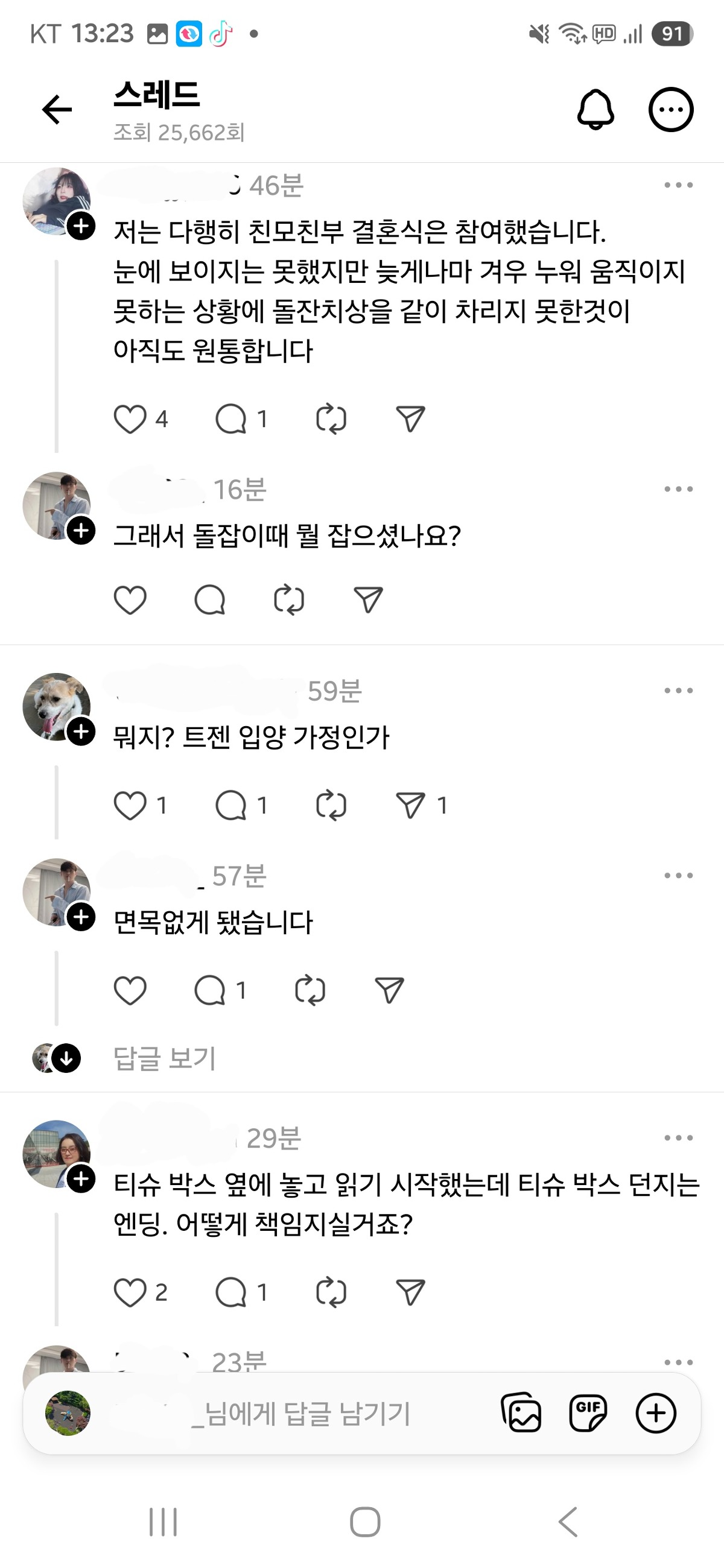Open the GIF picker in reply bar

pos(588,1413)
